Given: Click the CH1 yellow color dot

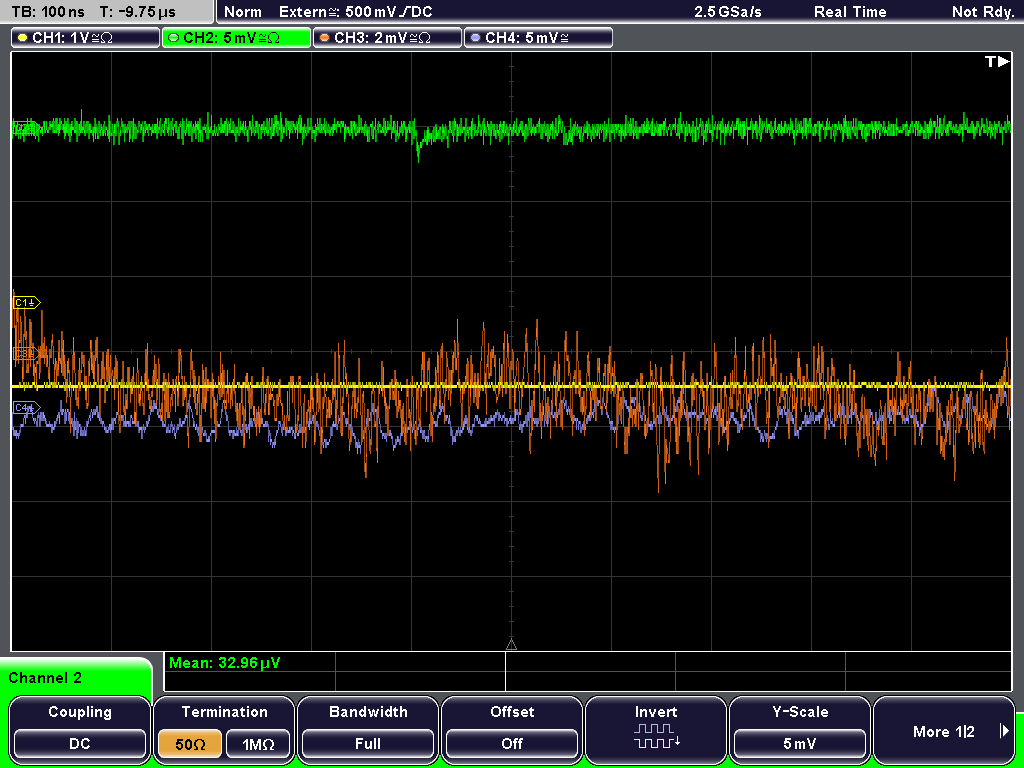Looking at the screenshot, I should 23,38.
